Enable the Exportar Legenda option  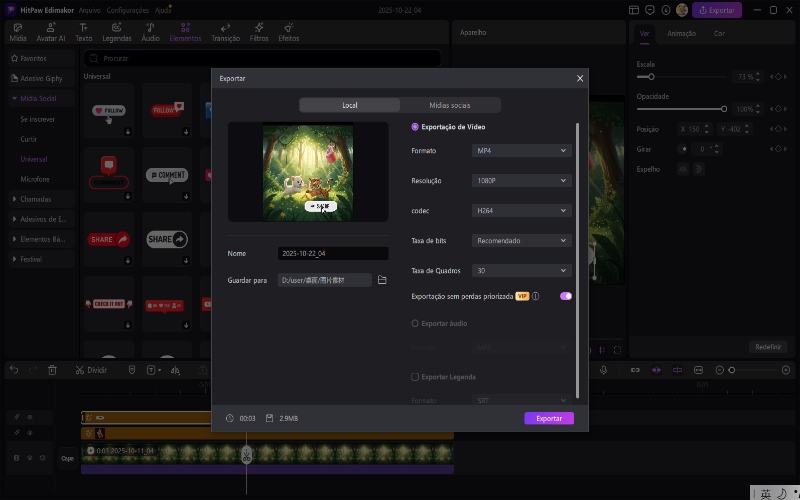coord(415,377)
